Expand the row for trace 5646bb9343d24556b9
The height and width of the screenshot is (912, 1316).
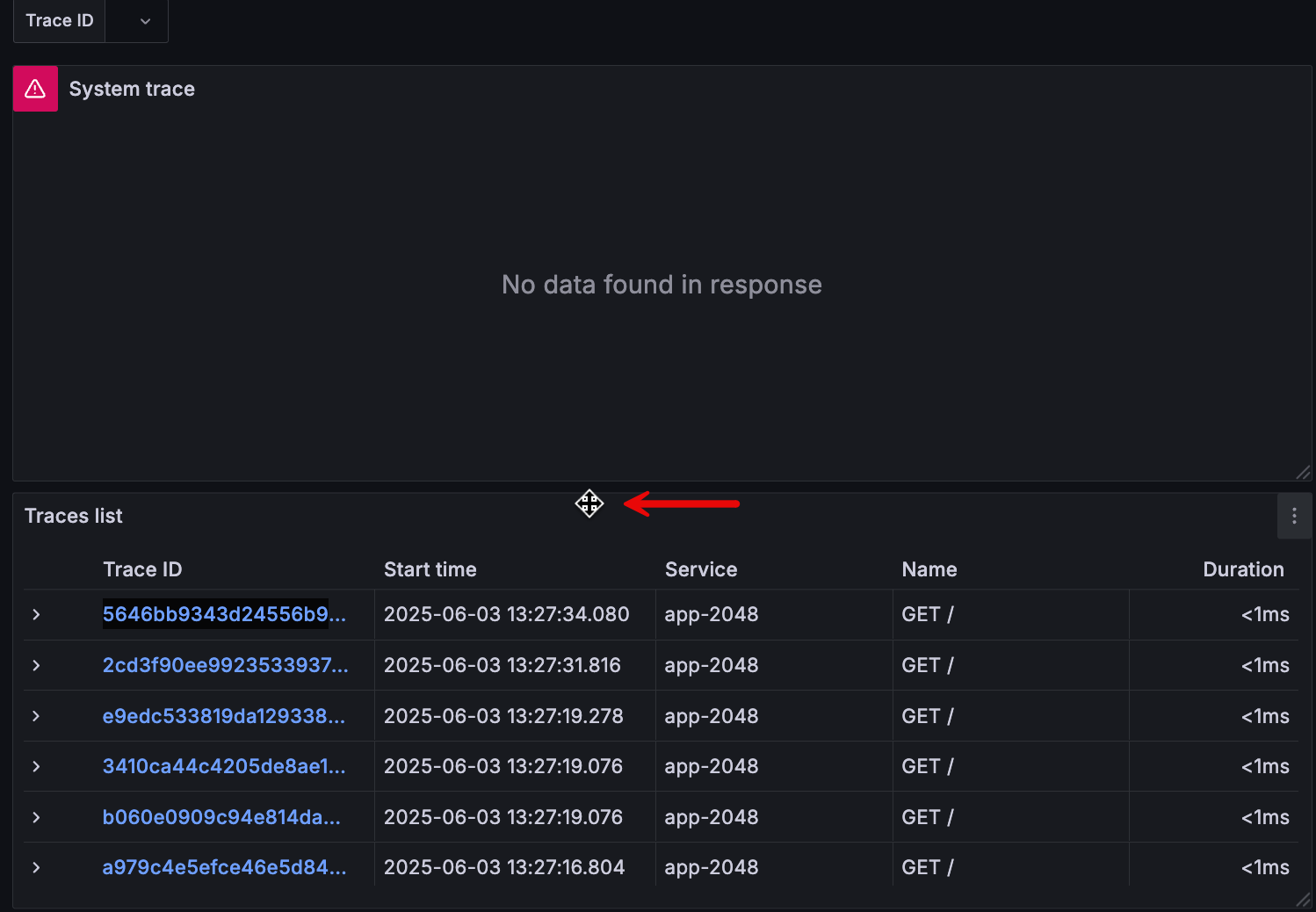pos(36,614)
